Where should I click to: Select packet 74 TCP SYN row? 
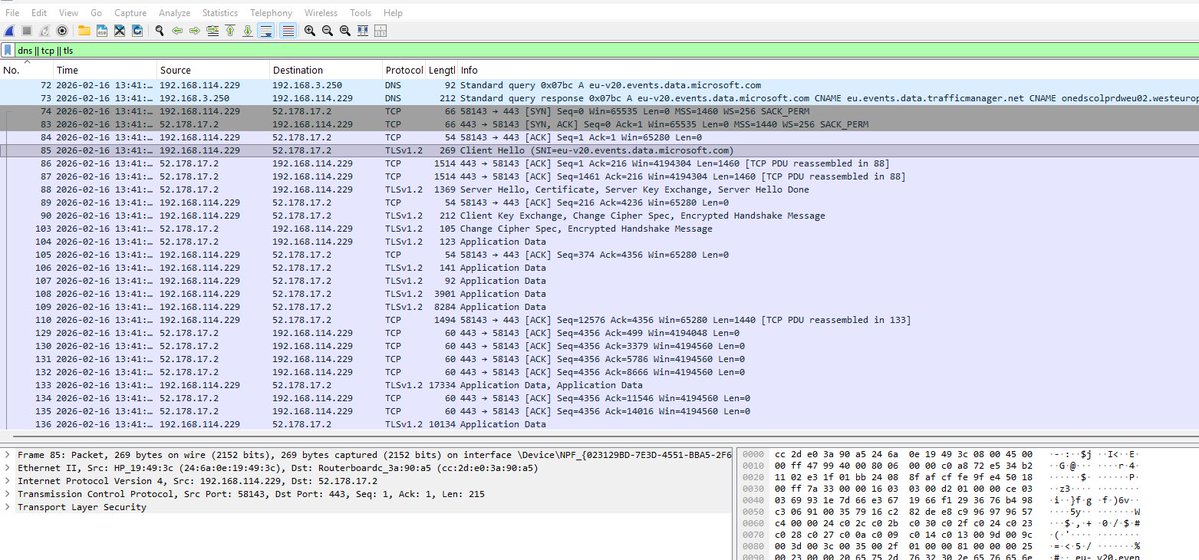600,111
